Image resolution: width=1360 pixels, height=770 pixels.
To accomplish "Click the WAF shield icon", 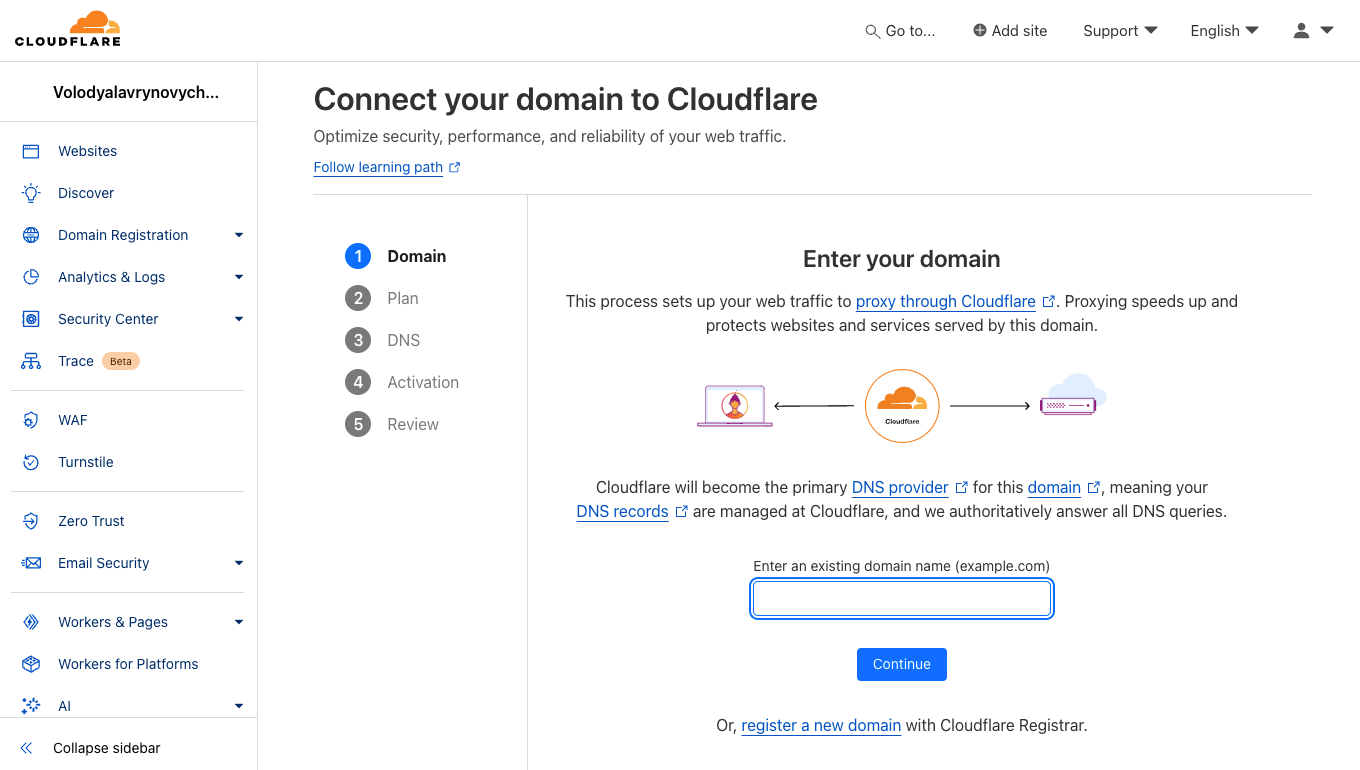I will pyautogui.click(x=31, y=420).
